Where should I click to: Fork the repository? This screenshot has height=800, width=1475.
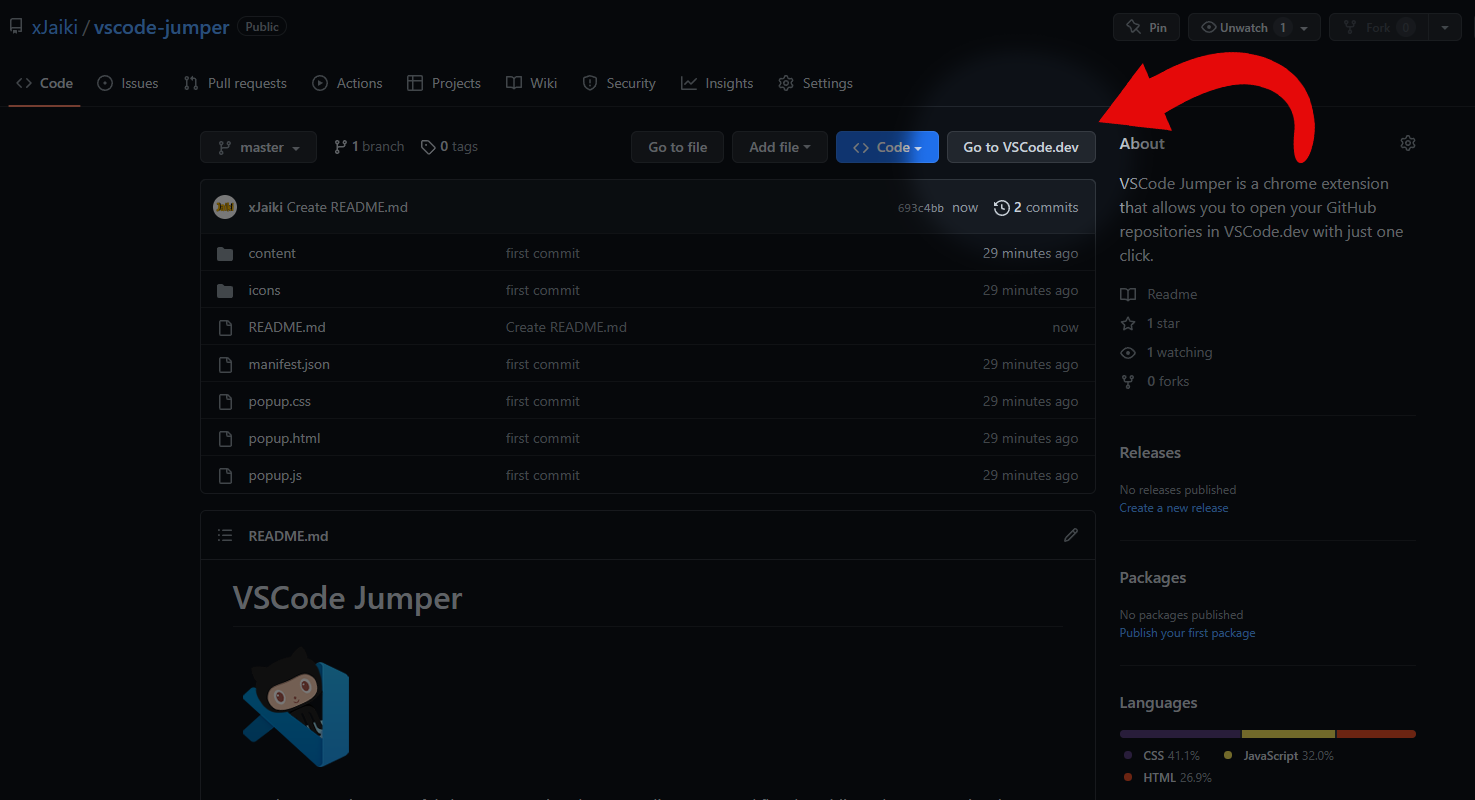1379,27
